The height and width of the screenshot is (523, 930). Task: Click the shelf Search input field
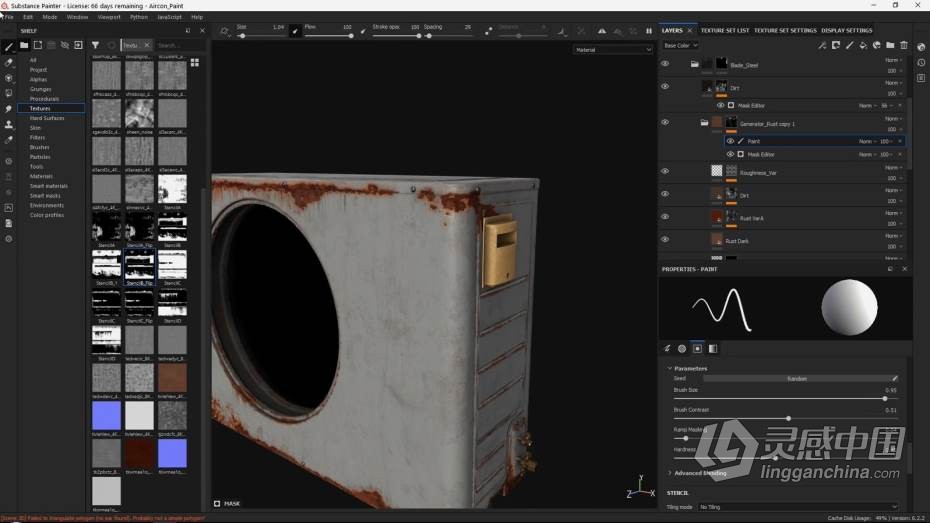click(179, 45)
